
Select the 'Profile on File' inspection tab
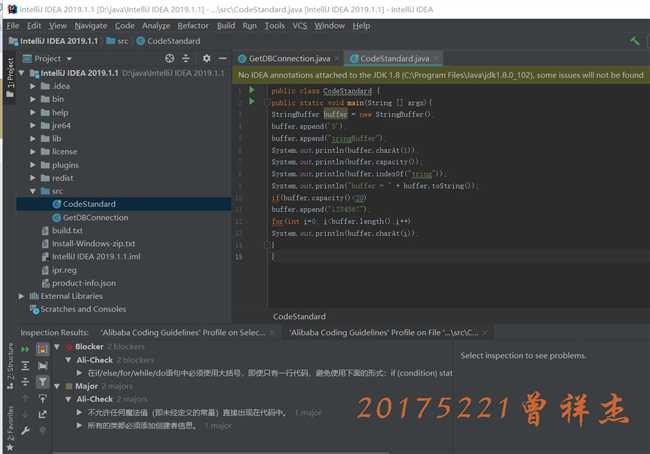383,333
